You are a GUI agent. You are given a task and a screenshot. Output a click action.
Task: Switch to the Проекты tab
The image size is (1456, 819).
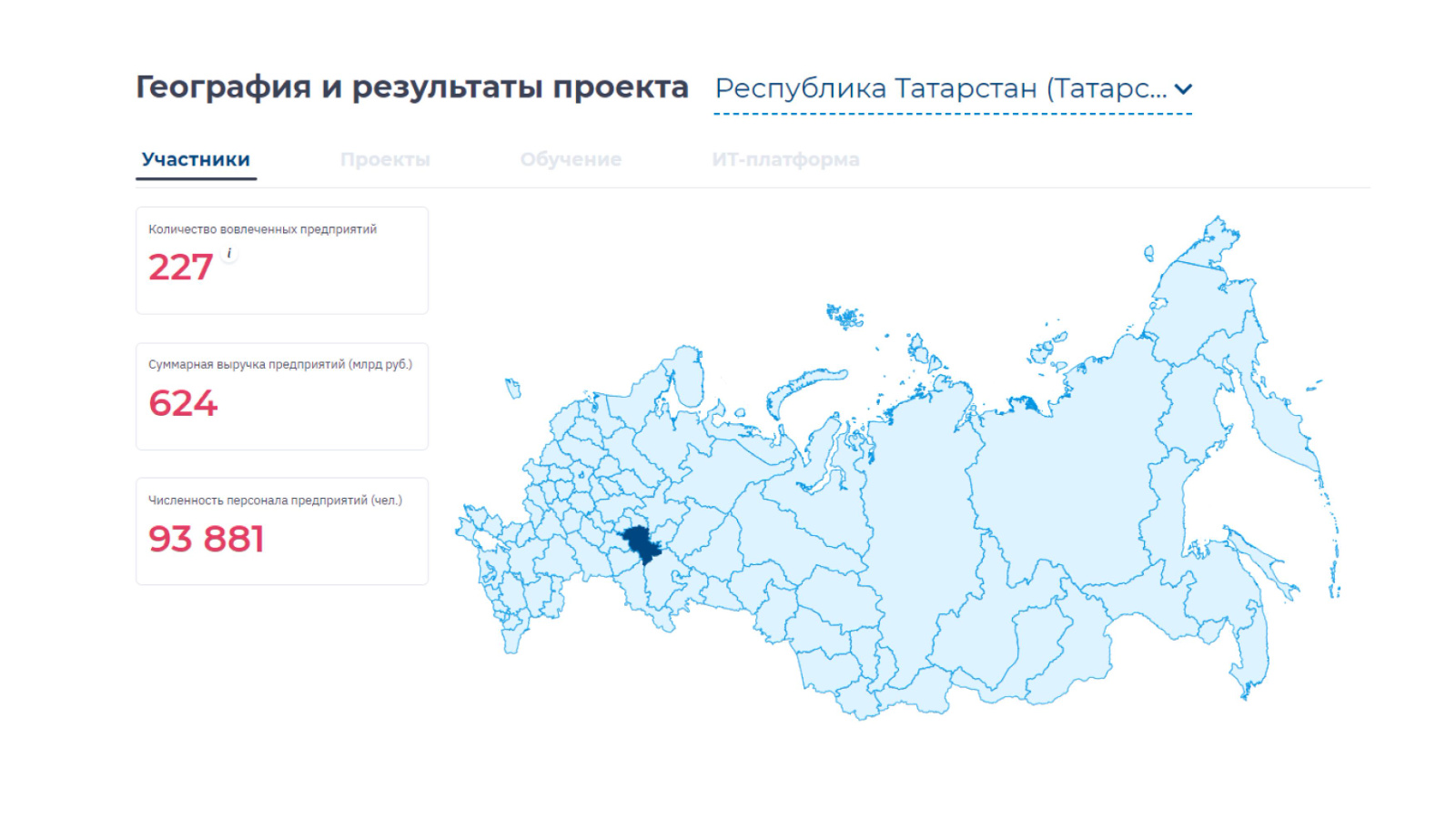click(385, 159)
